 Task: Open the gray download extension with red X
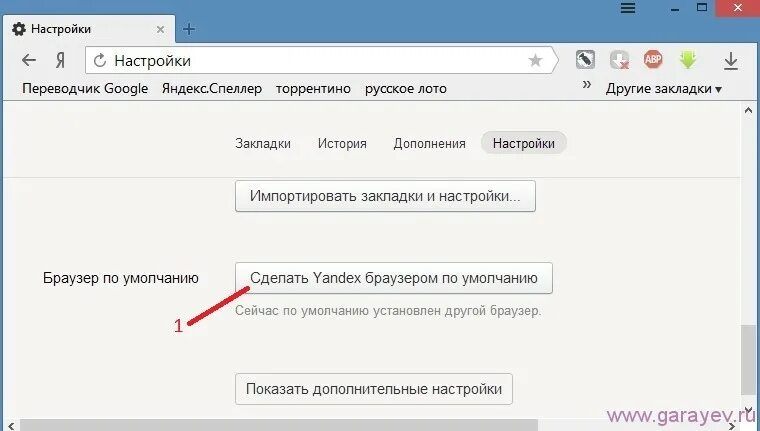[619, 60]
